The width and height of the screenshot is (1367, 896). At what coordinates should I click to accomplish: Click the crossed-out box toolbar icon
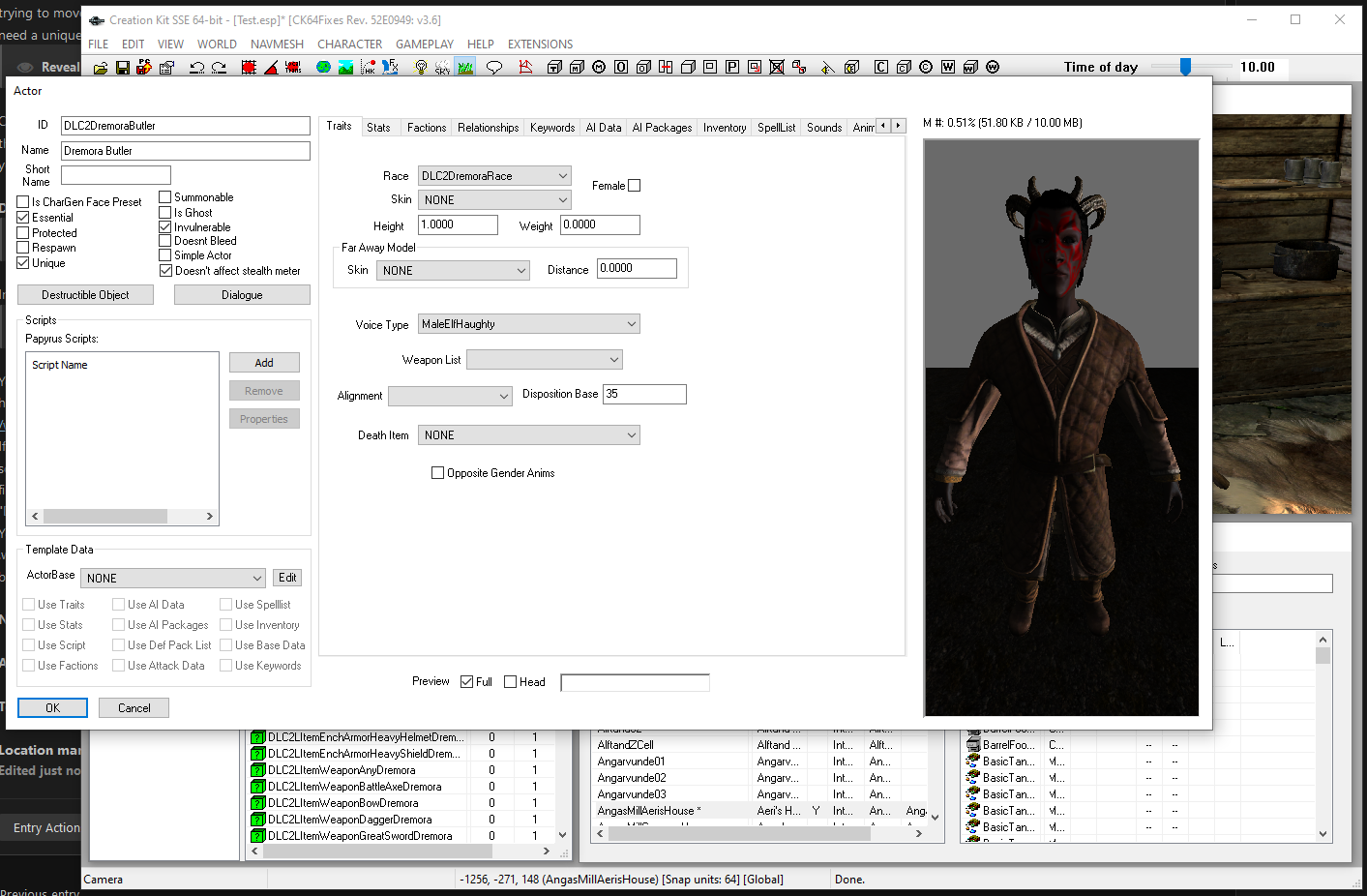tap(776, 68)
